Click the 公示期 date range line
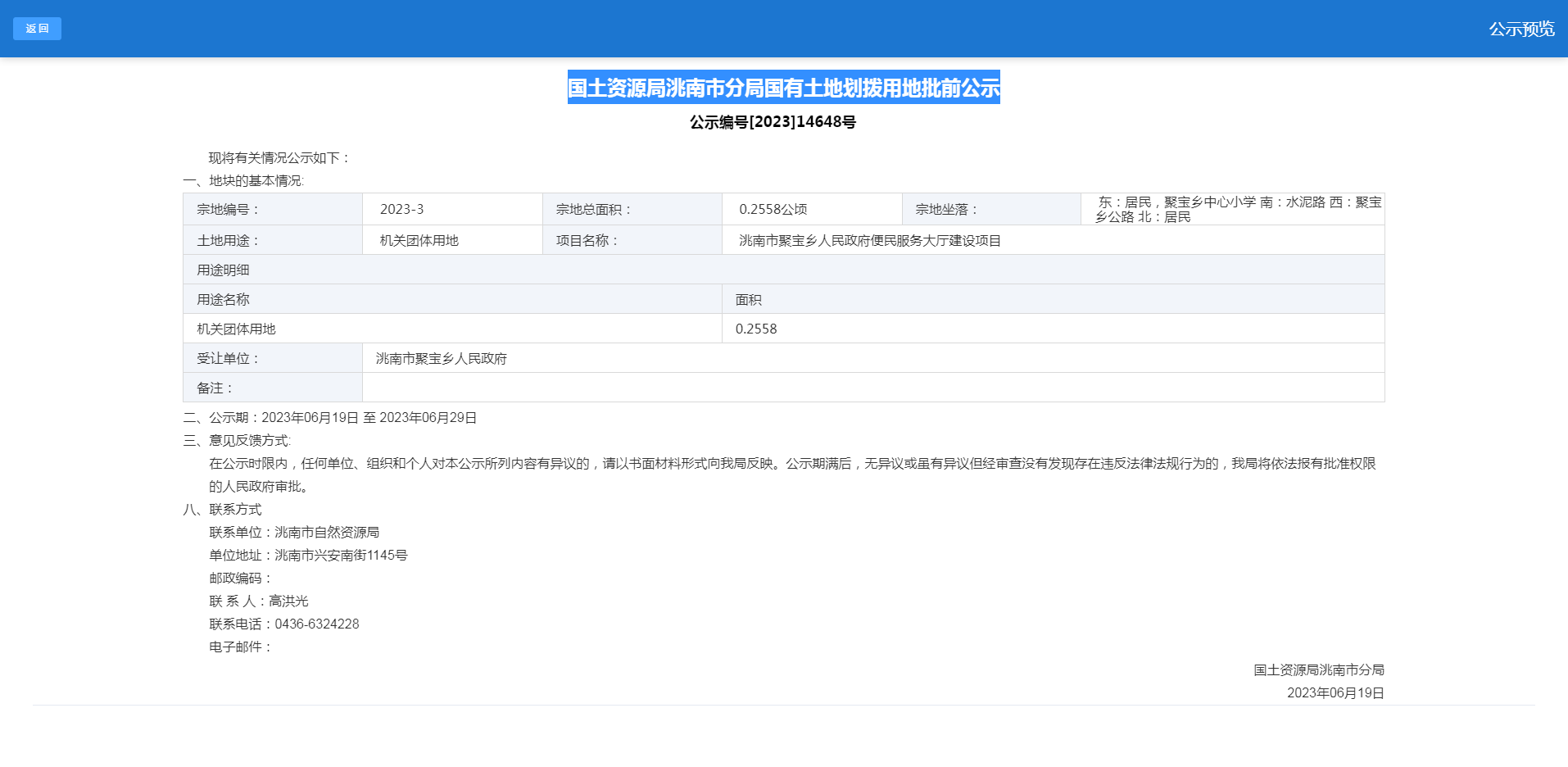 click(330, 418)
